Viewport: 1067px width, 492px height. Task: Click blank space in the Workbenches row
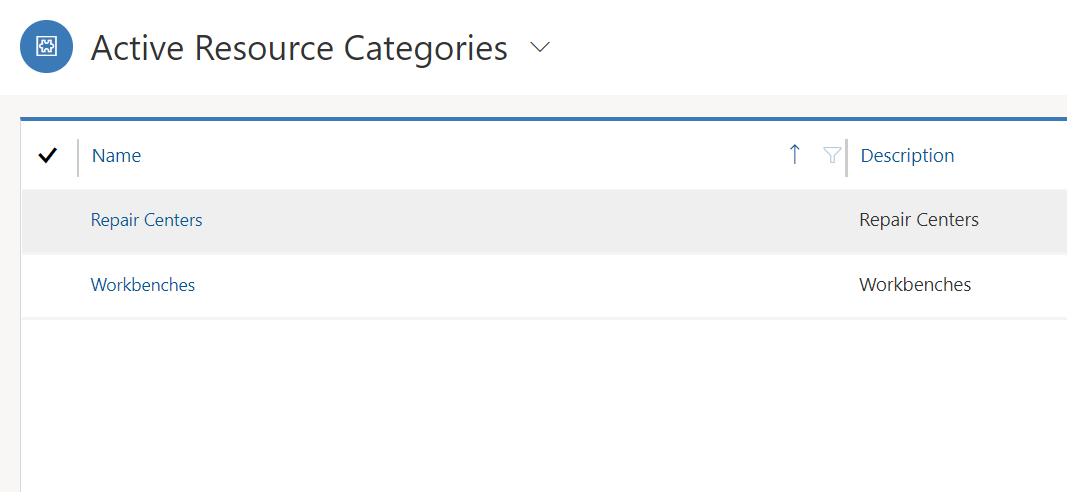coord(500,285)
